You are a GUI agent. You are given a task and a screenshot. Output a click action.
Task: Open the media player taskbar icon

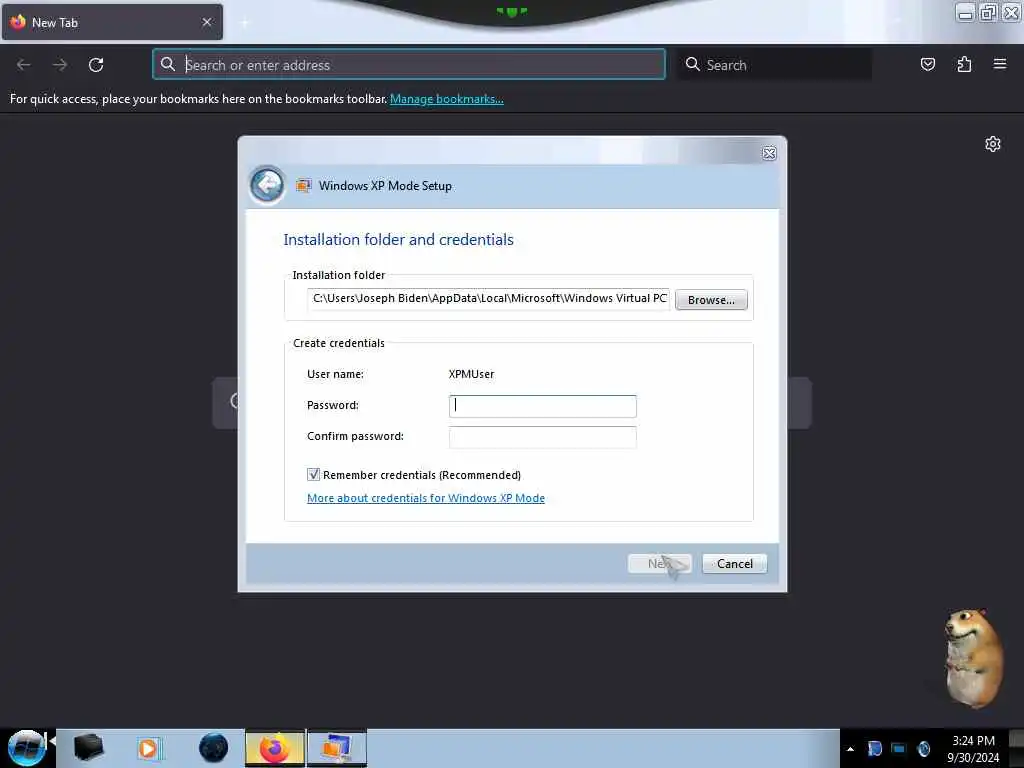pyautogui.click(x=150, y=748)
